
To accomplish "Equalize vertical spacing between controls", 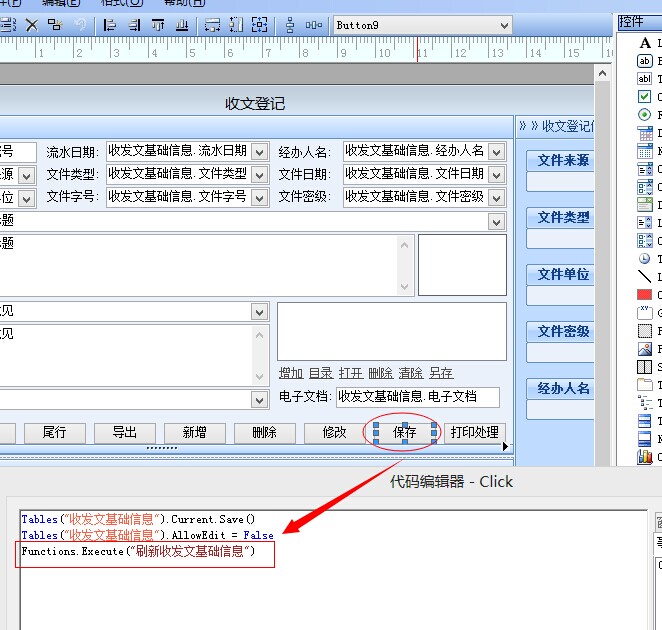I will coord(290,25).
